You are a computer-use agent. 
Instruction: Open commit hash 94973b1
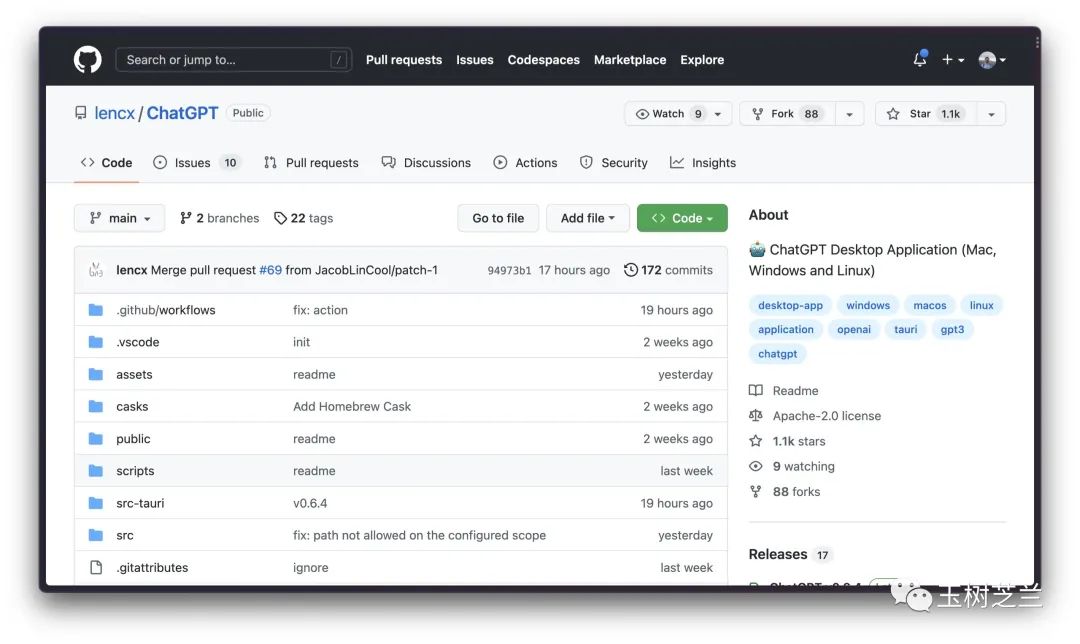click(509, 271)
